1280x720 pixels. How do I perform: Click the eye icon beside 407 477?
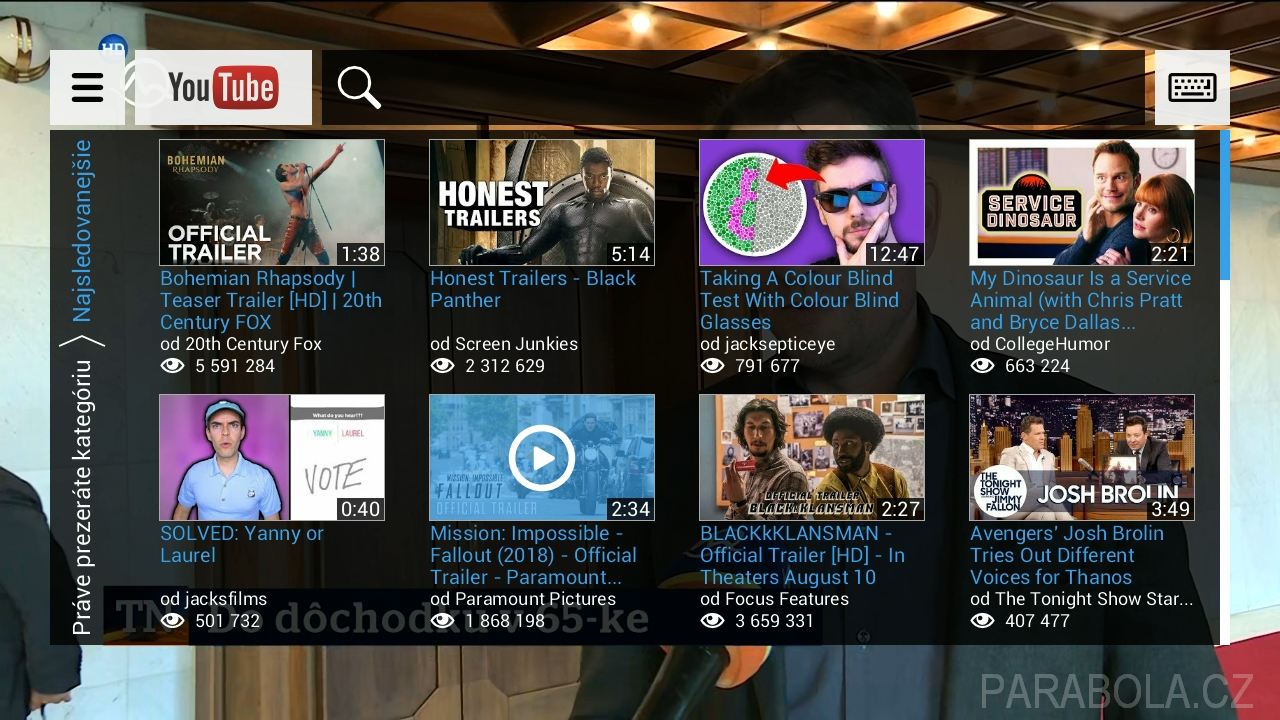pyautogui.click(x=983, y=621)
